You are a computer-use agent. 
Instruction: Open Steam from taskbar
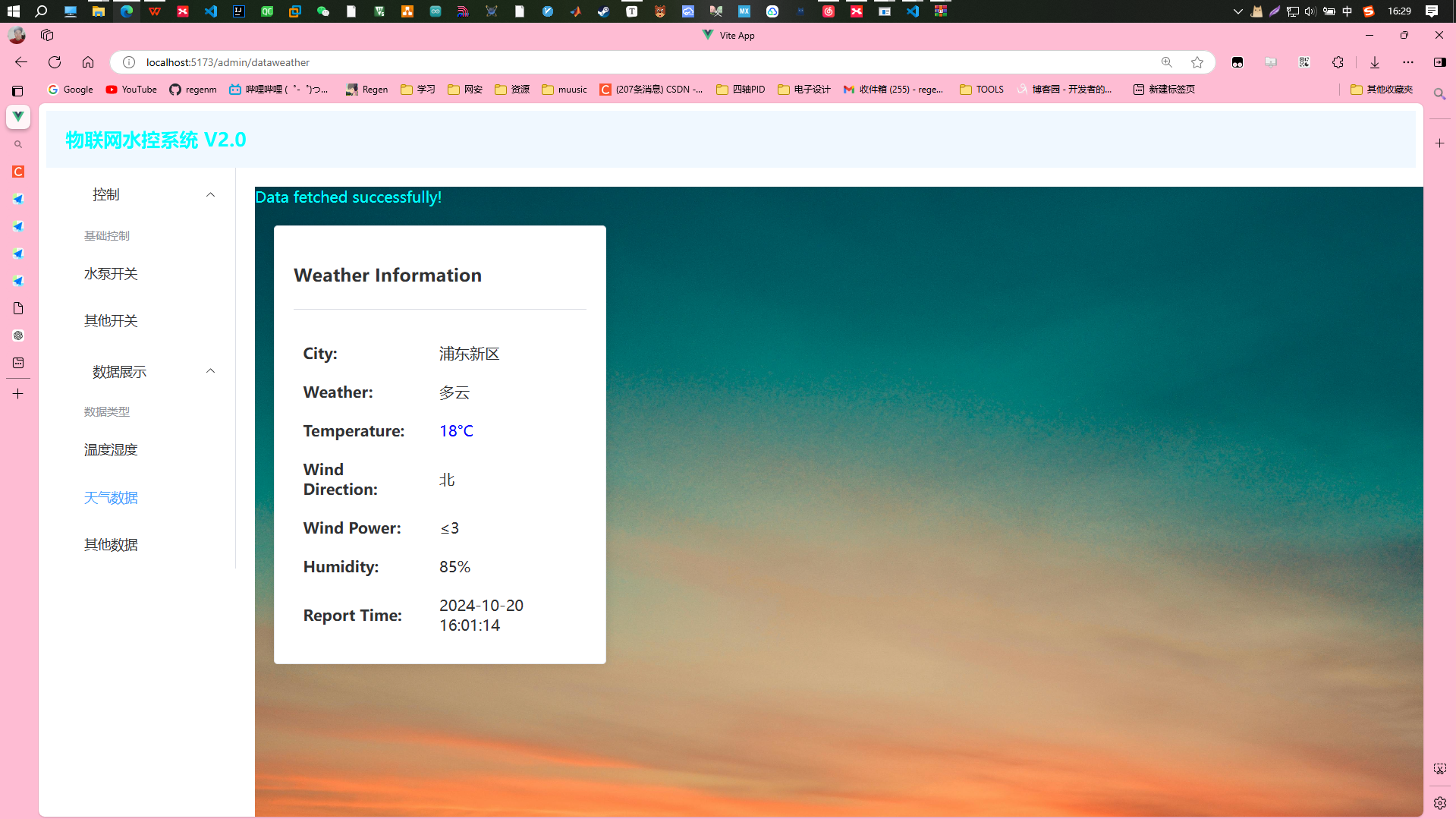click(x=603, y=11)
